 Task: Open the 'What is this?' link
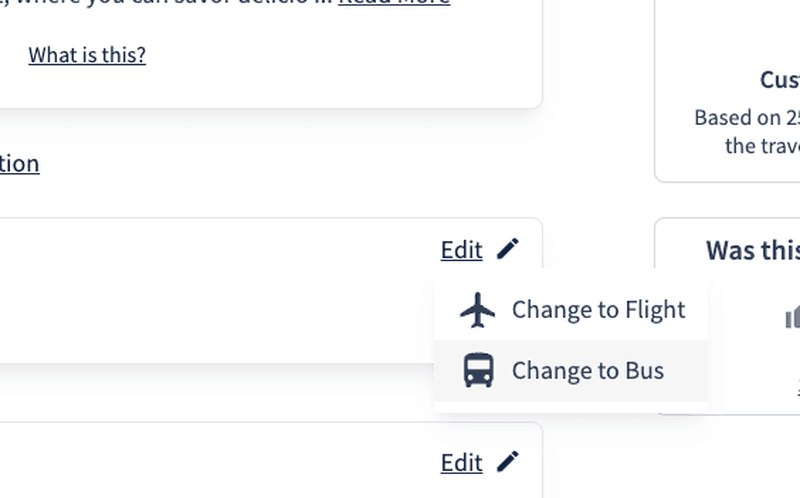87,55
